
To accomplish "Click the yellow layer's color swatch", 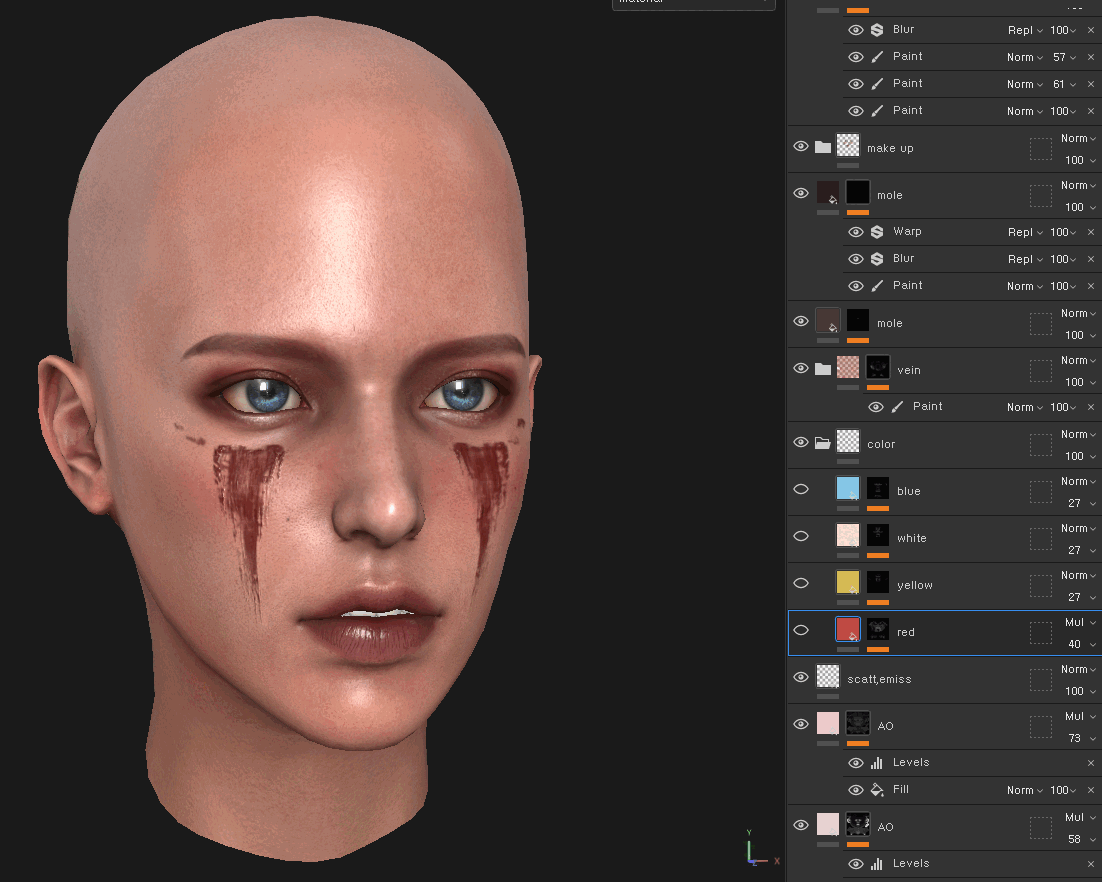I will coord(848,582).
